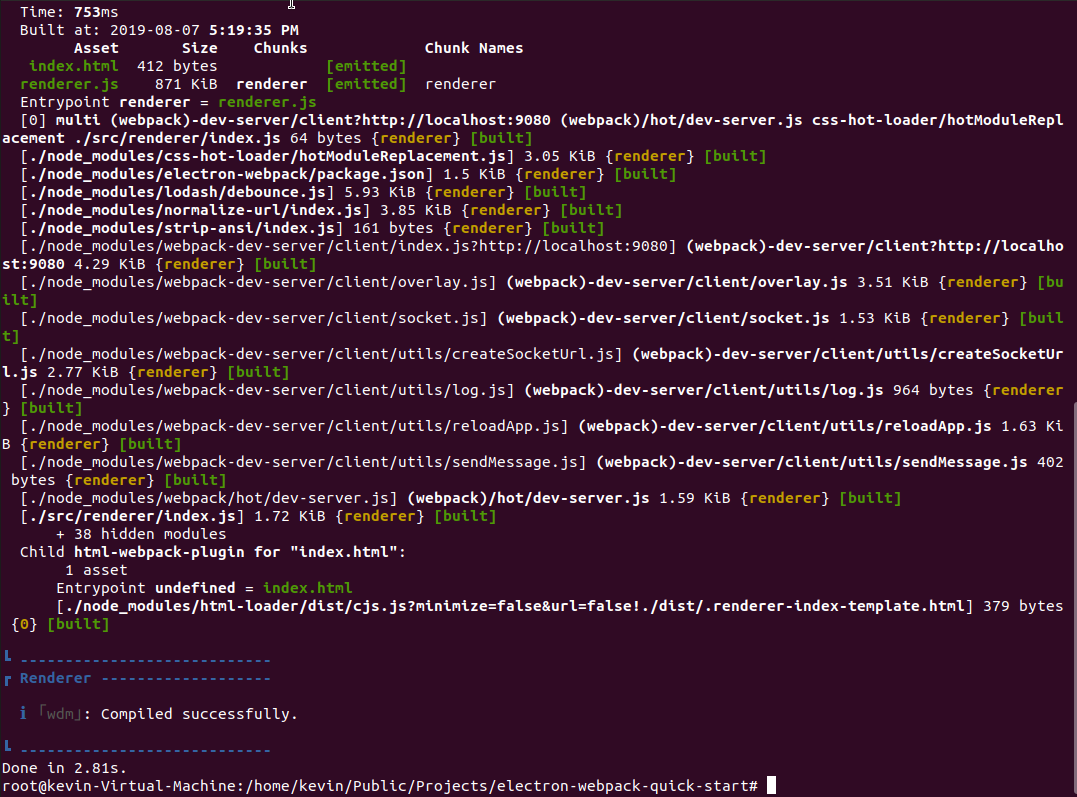Click the hotModuleReplacement.js module path
1077x797 pixels.
coord(267,156)
